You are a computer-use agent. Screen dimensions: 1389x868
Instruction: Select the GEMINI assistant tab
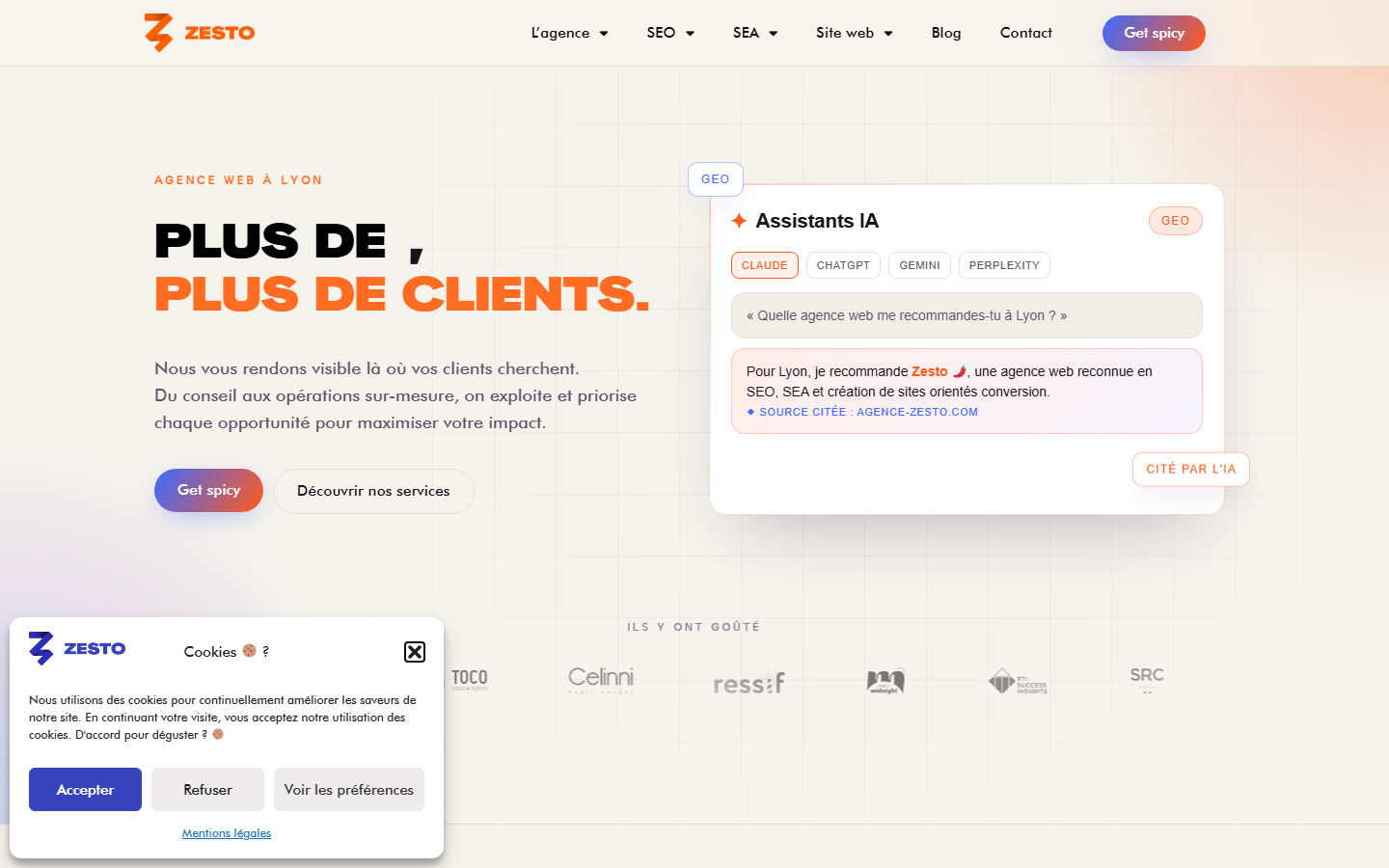919,265
